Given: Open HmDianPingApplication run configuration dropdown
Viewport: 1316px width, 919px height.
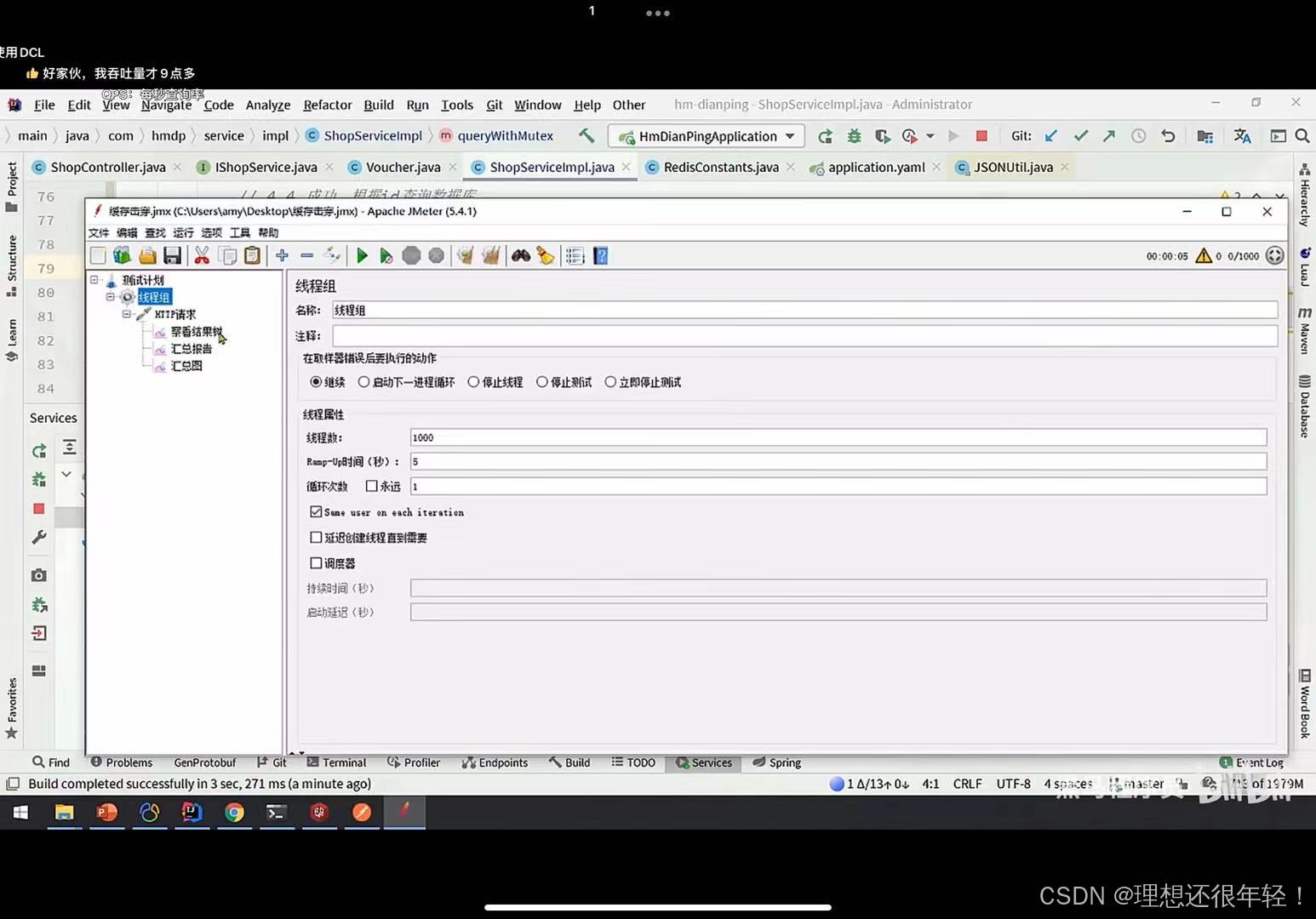Looking at the screenshot, I should pos(707,136).
